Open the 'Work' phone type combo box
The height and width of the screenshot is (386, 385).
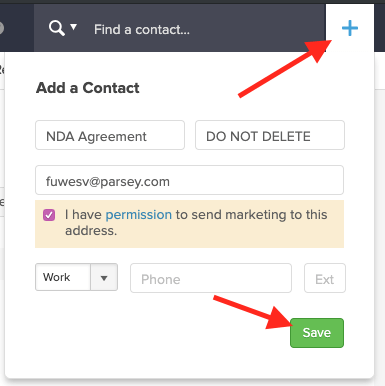(x=76, y=277)
